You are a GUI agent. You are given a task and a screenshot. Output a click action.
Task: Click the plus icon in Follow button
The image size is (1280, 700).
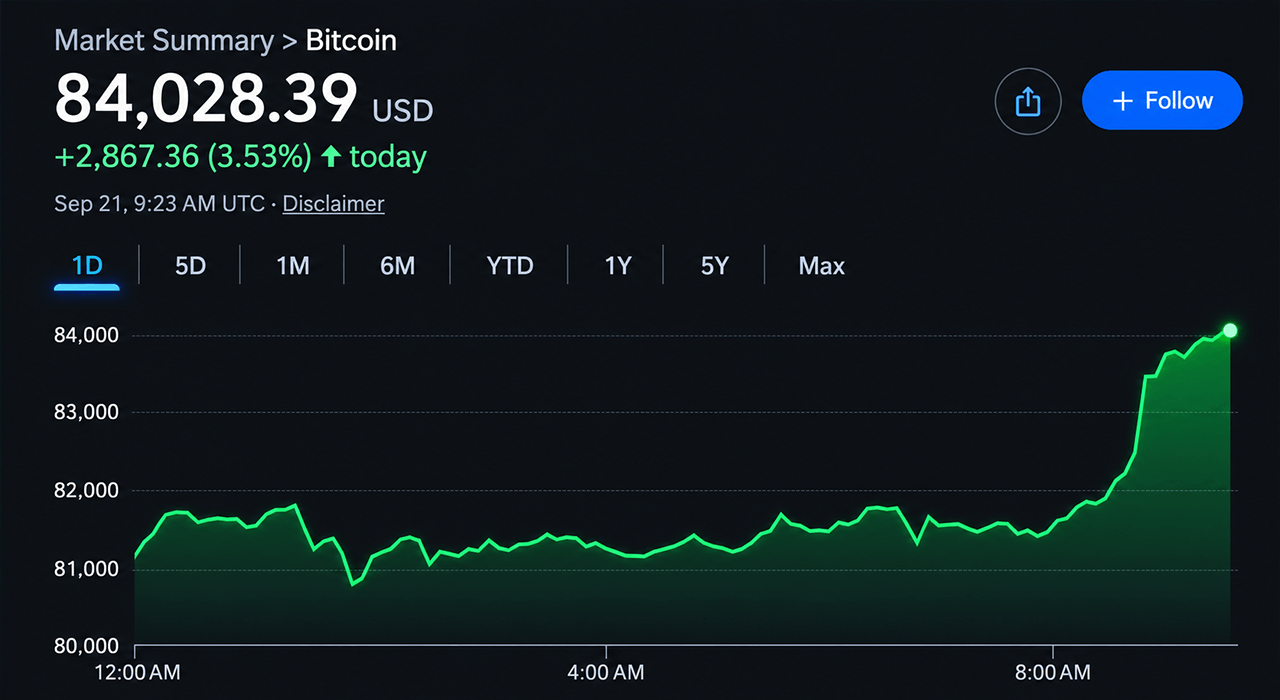[1123, 101]
